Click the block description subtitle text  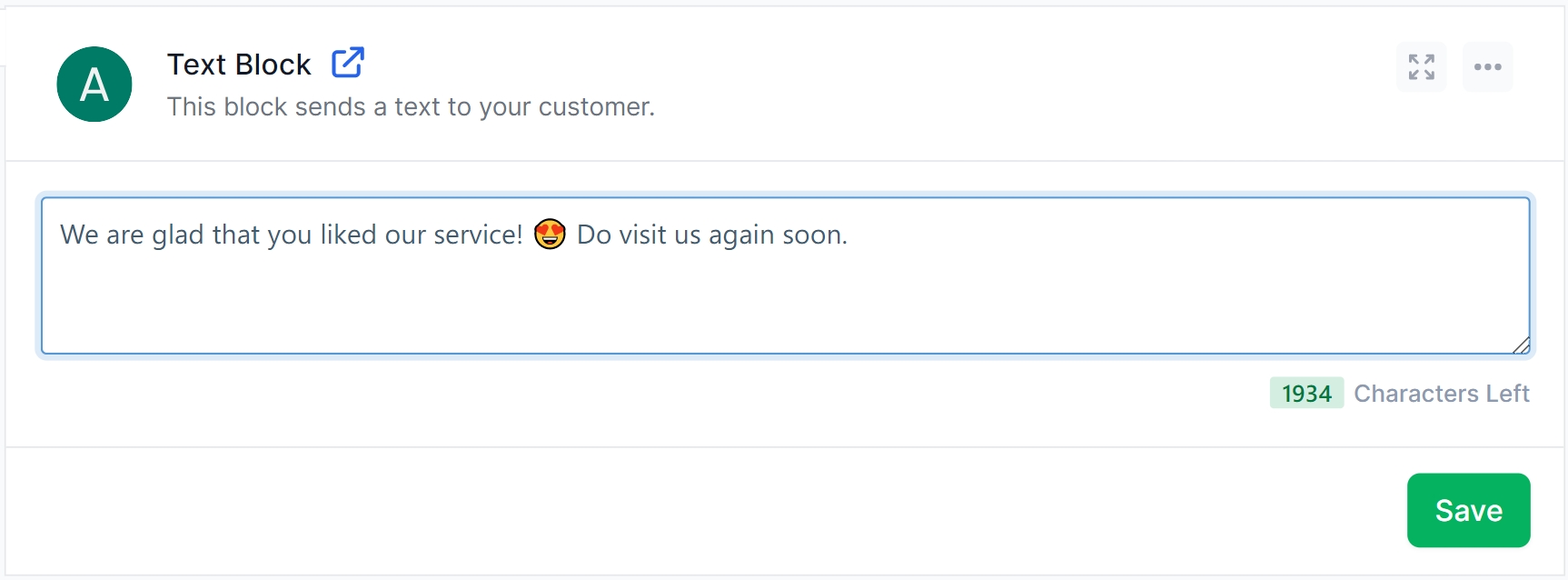[411, 107]
